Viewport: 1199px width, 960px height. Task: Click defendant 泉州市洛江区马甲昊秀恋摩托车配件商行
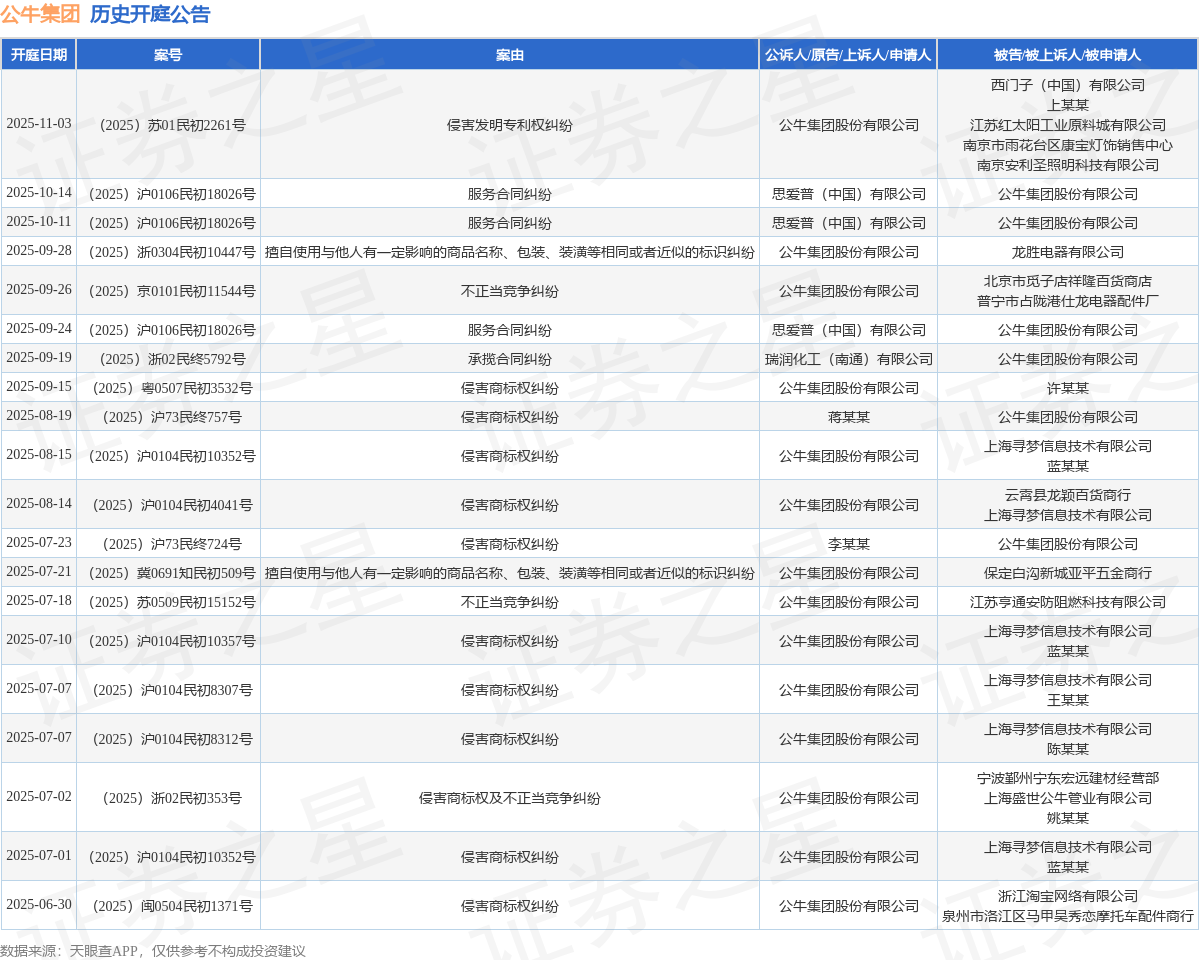pos(1067,916)
